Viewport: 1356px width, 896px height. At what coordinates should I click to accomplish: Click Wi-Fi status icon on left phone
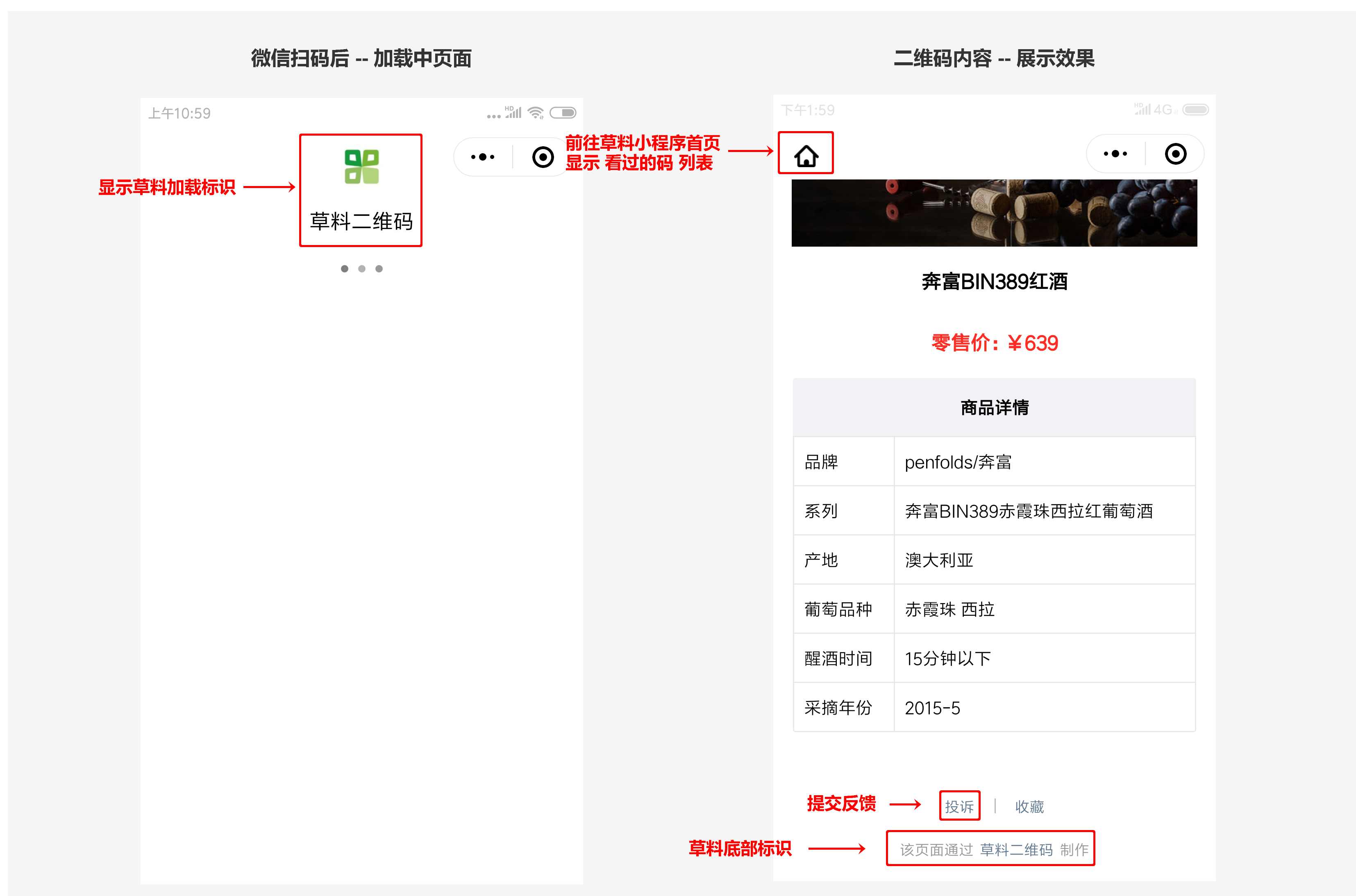tap(536, 113)
